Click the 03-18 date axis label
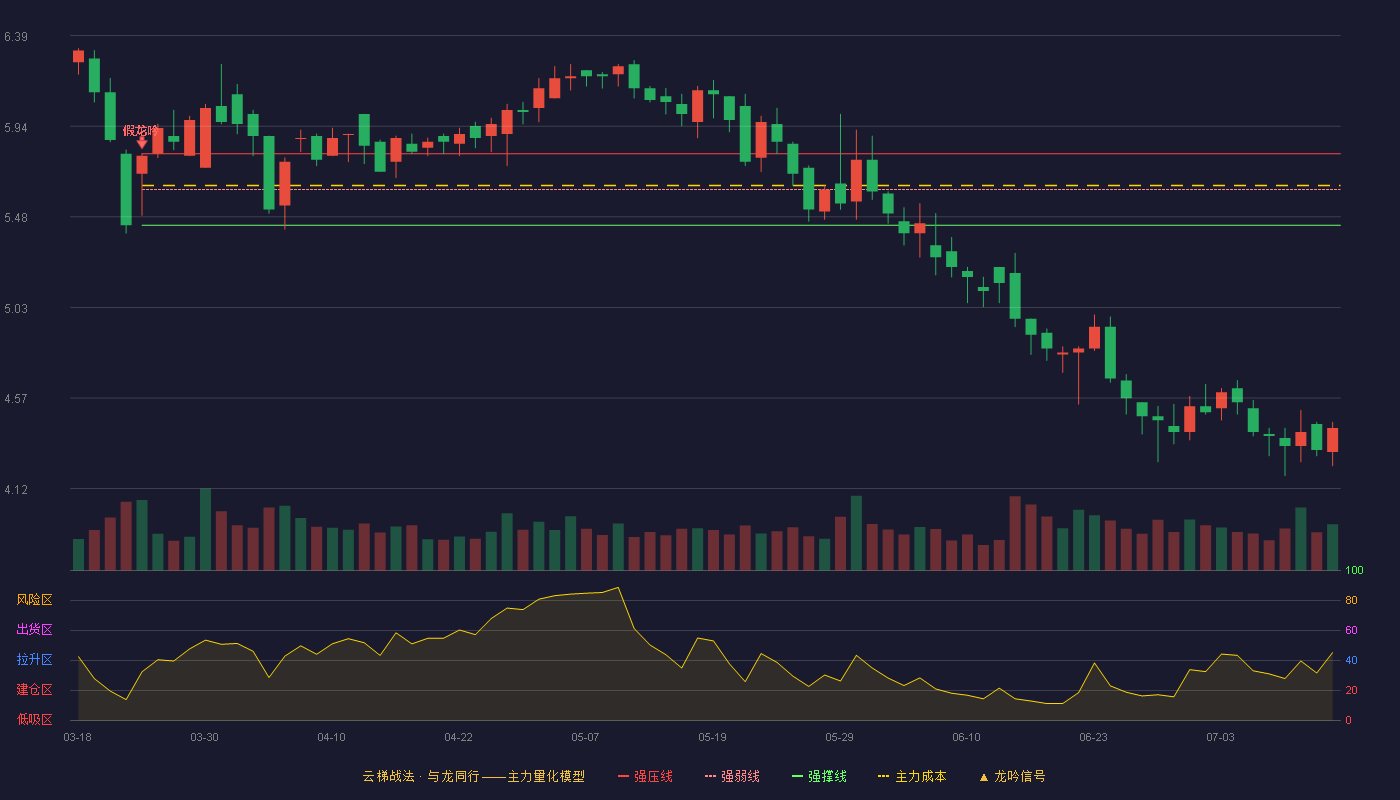Image resolution: width=1400 pixels, height=800 pixels. point(77,737)
